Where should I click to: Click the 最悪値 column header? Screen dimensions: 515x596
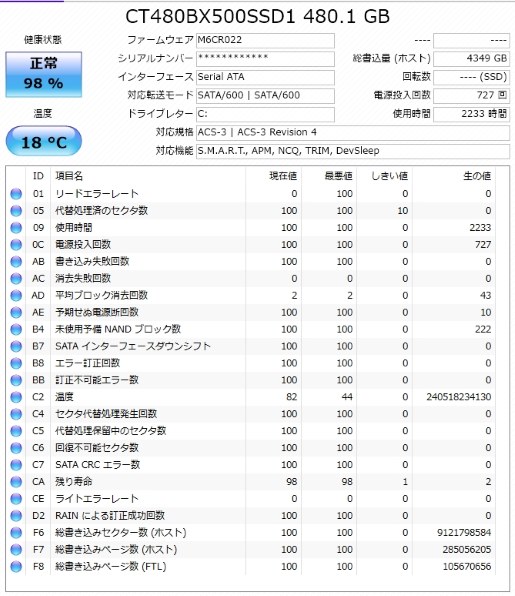pos(338,176)
